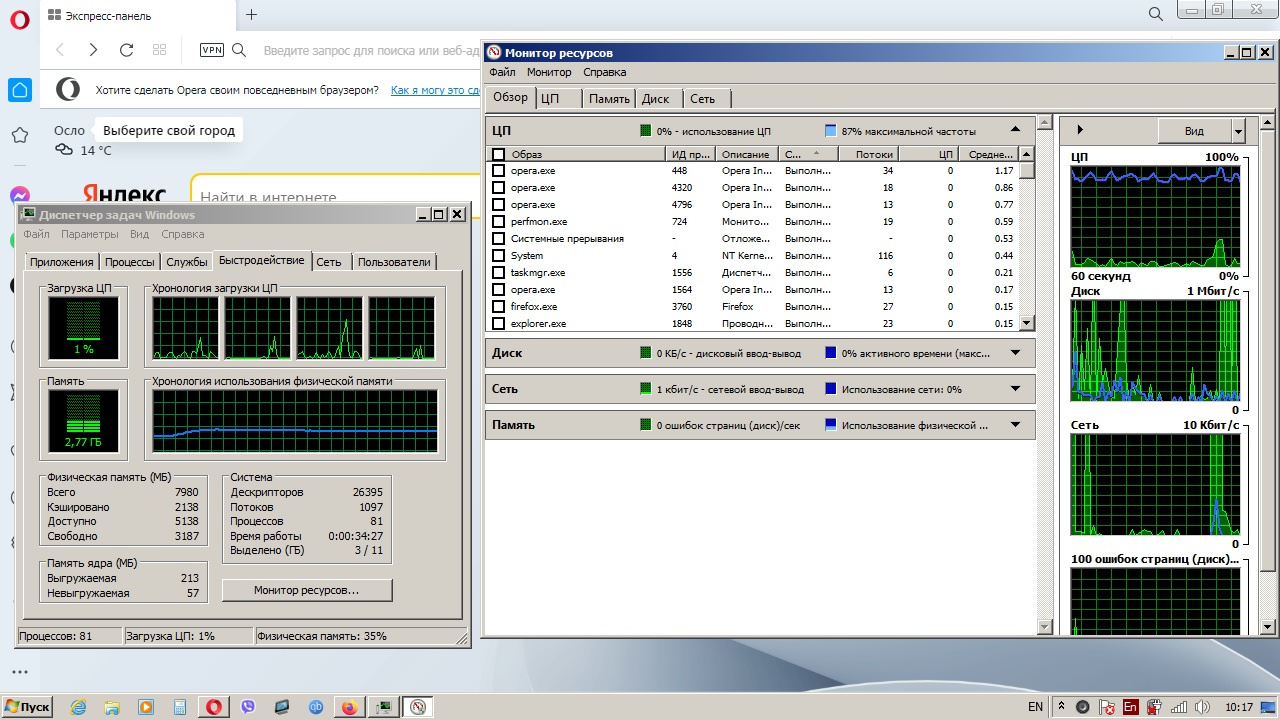
Task: Open Viber from the taskbar
Action: pos(248,707)
